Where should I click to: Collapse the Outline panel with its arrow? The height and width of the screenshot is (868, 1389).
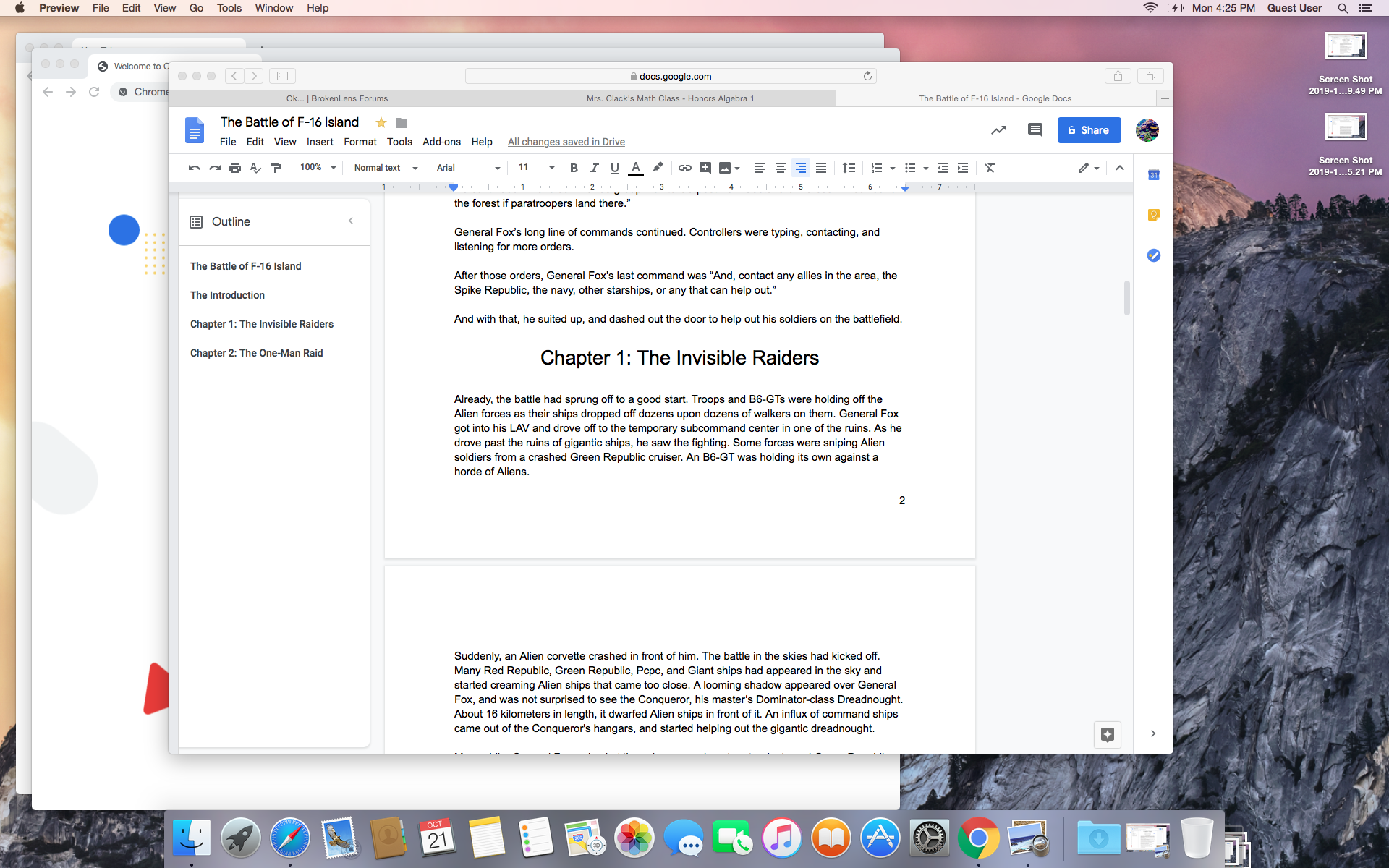pyautogui.click(x=351, y=221)
